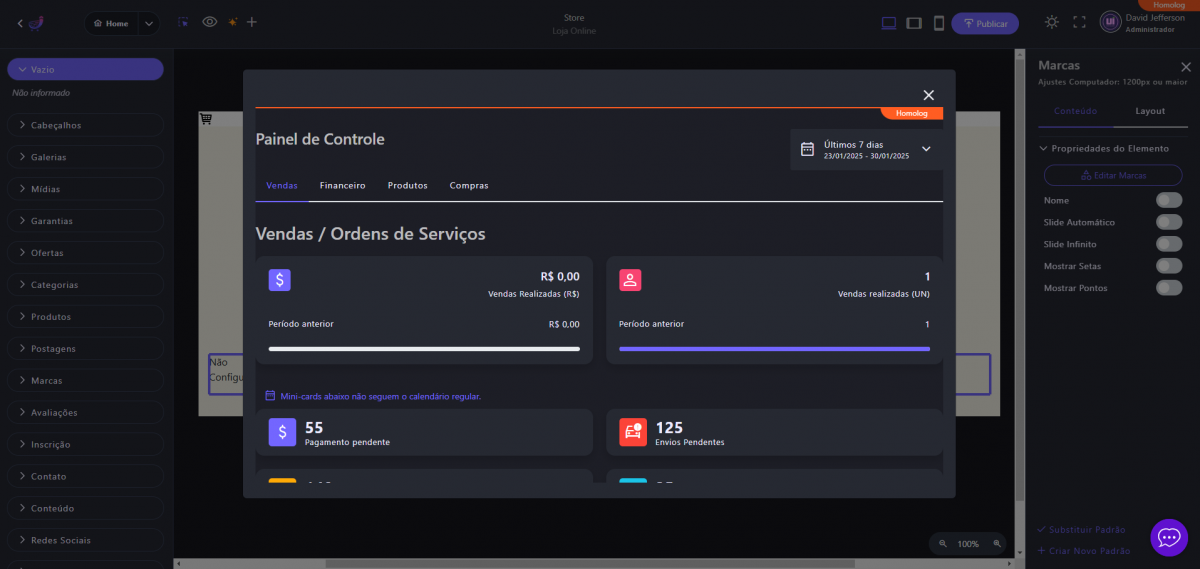
Task: Enable the Slide Automático toggle
Action: click(x=1168, y=222)
